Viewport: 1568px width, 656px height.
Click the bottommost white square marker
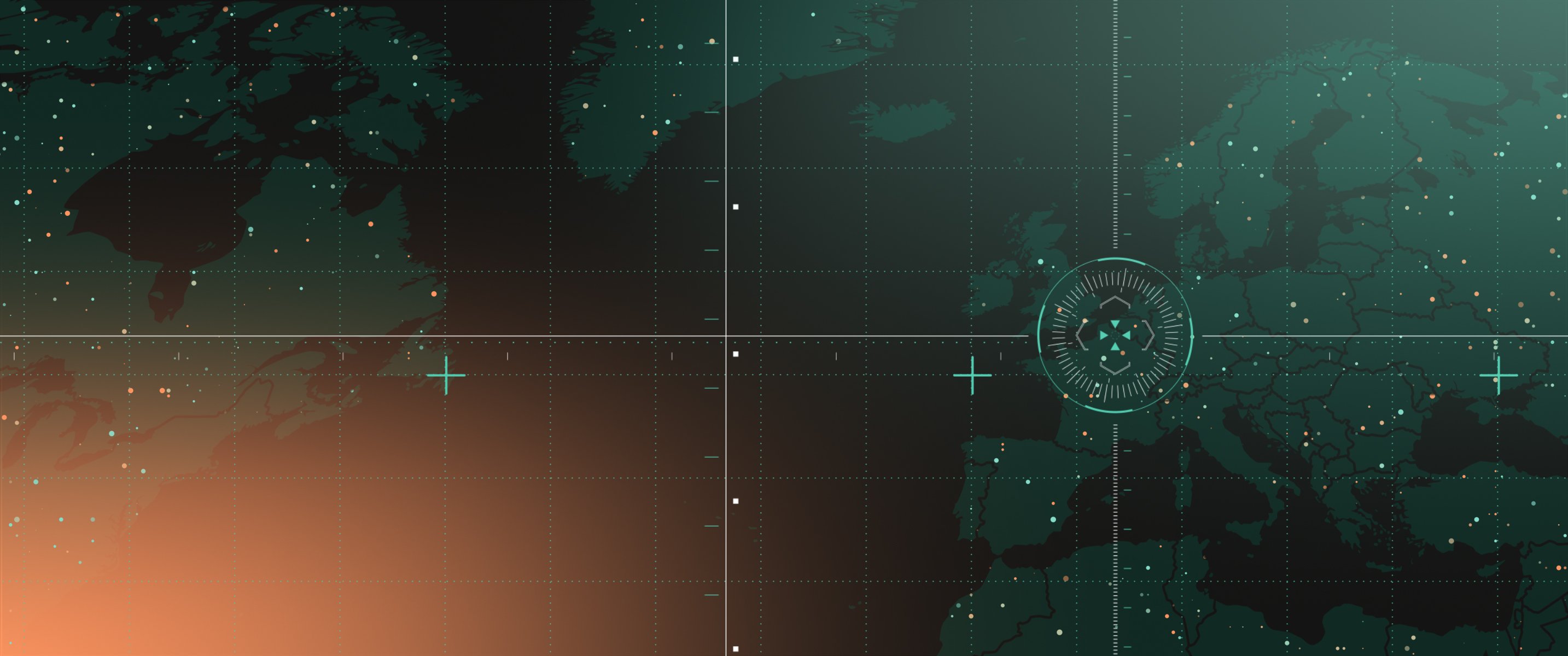pyautogui.click(x=735, y=649)
